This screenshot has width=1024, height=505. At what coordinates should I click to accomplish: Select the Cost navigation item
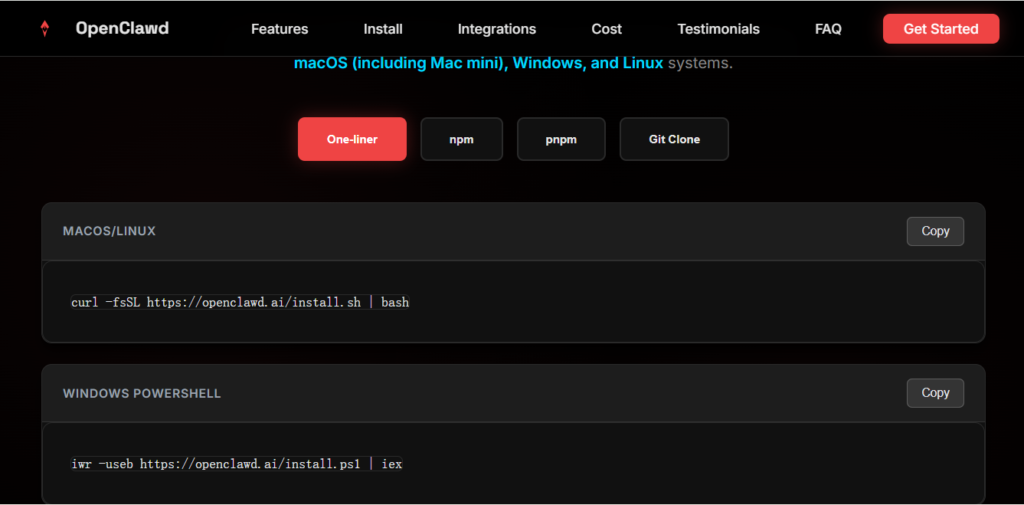click(x=606, y=29)
